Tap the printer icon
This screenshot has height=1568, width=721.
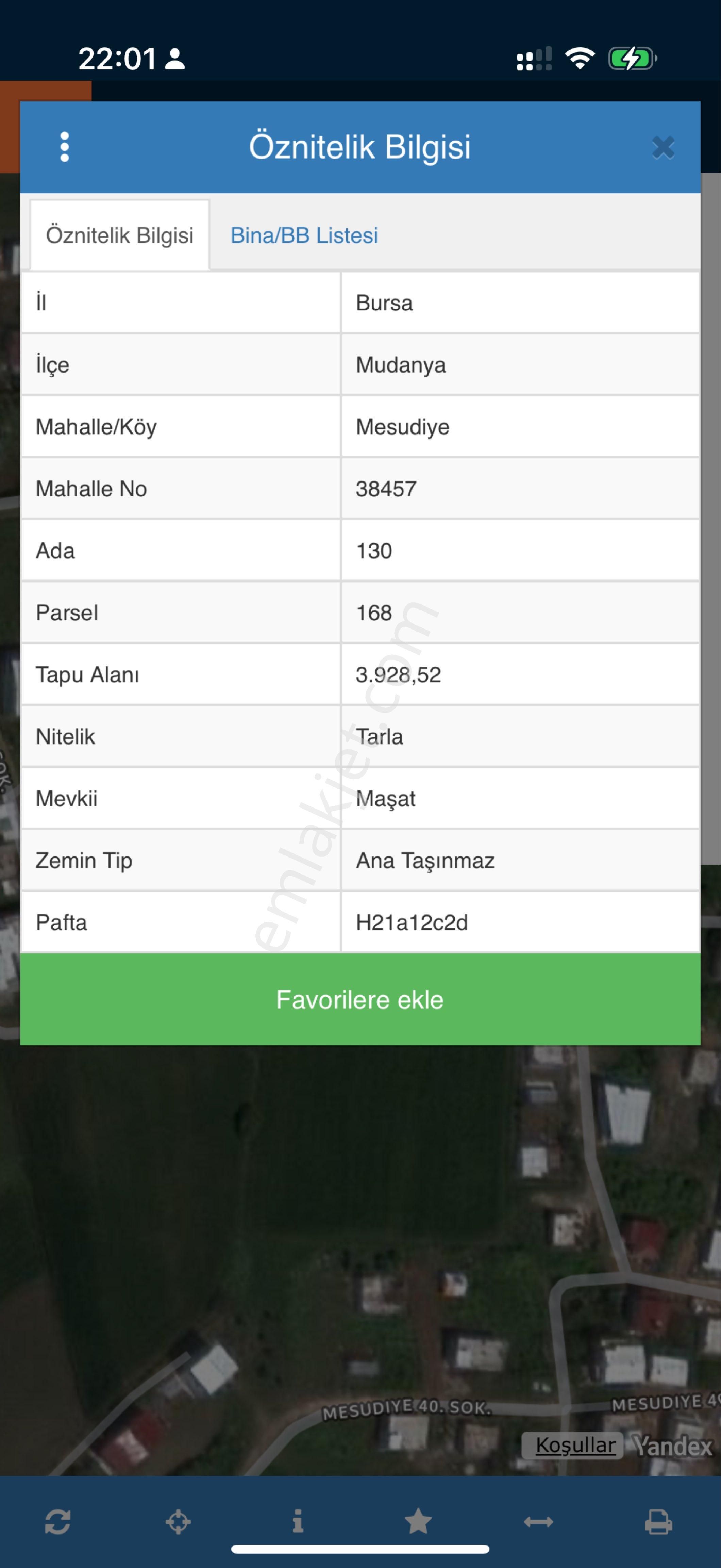click(658, 1522)
